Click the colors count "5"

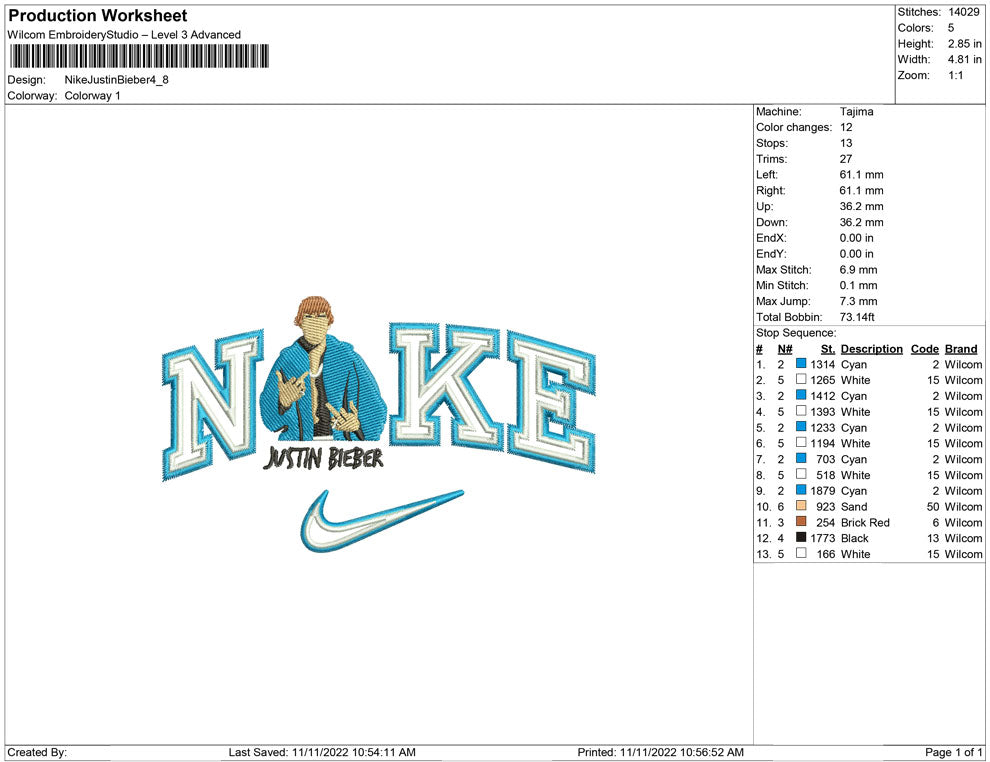(951, 28)
